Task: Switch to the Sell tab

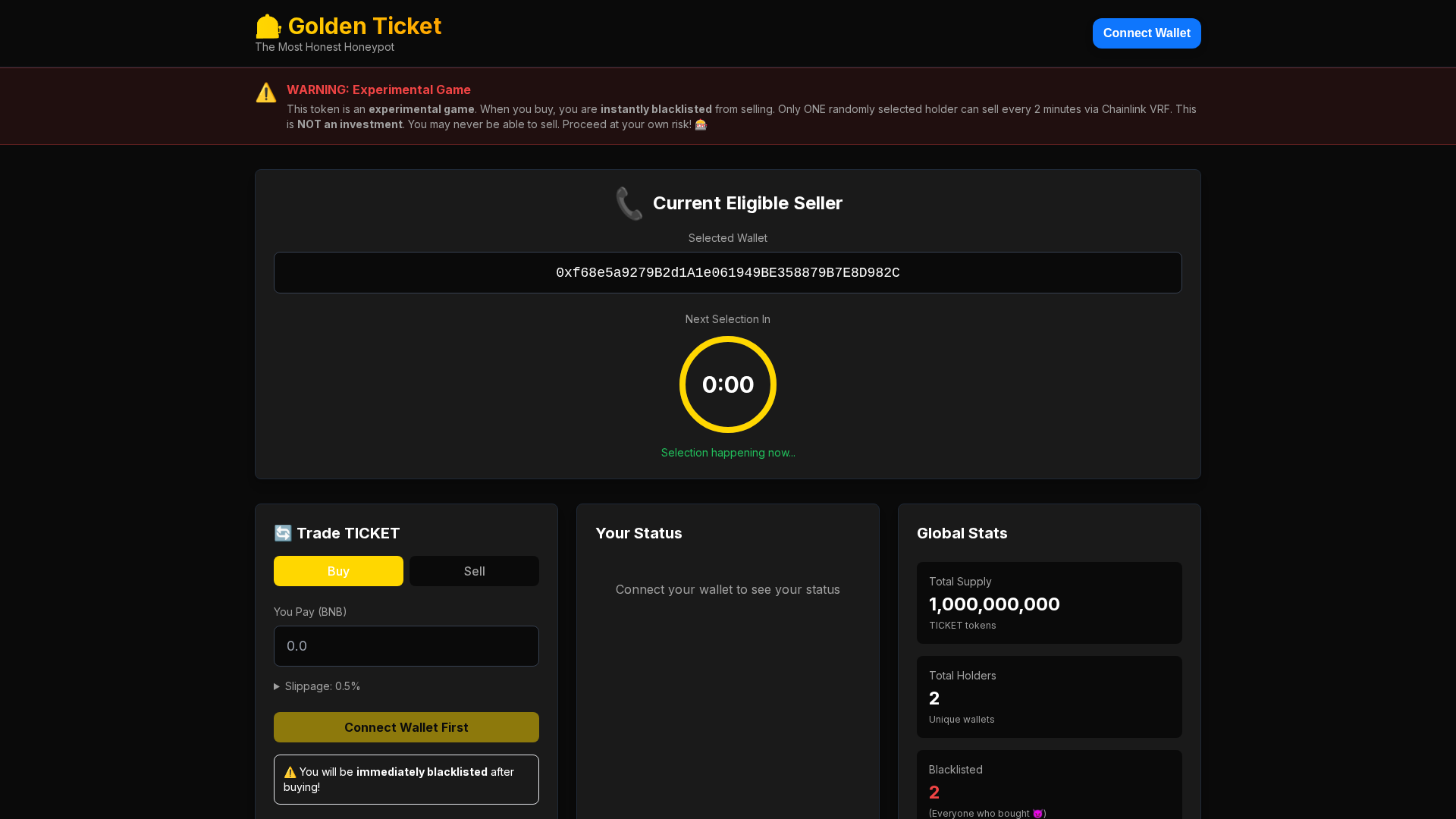Action: tap(475, 571)
